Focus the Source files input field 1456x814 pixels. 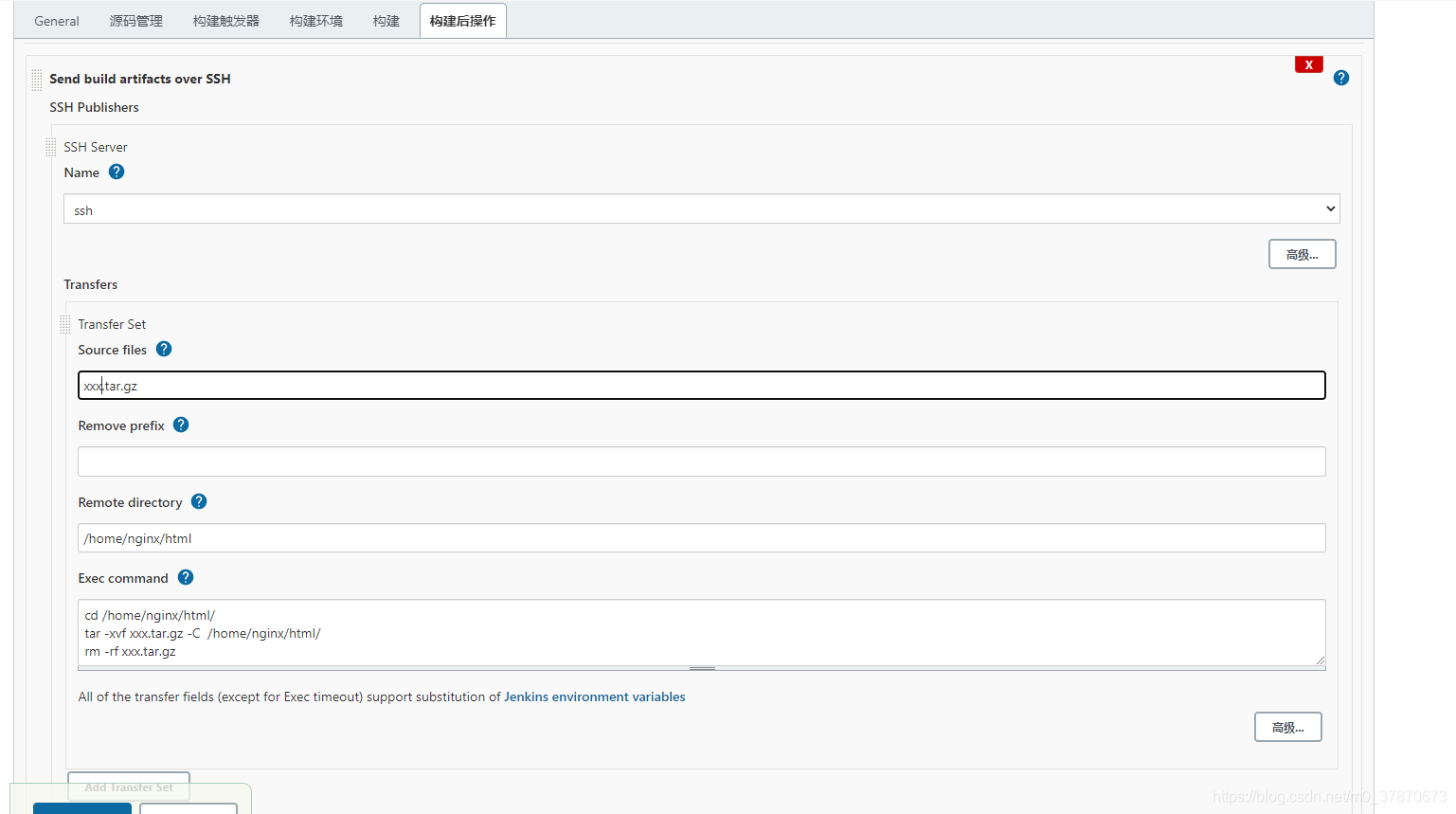(x=702, y=386)
